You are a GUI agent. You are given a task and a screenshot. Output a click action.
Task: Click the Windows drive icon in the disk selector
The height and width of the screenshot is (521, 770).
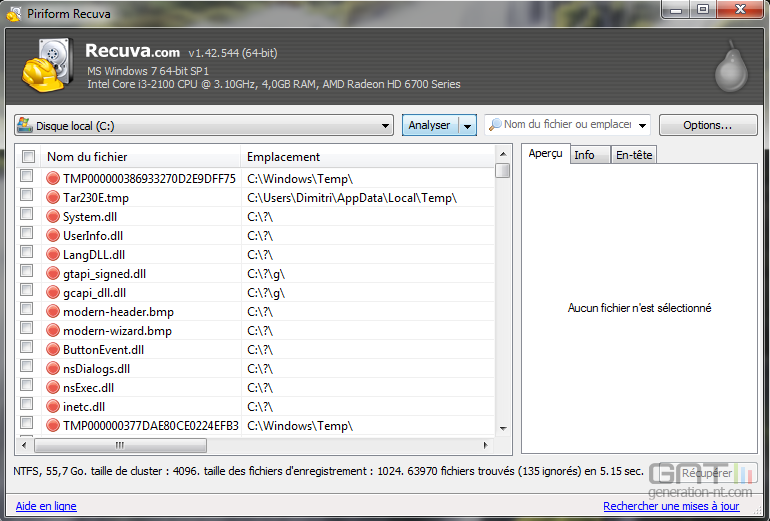(25, 125)
